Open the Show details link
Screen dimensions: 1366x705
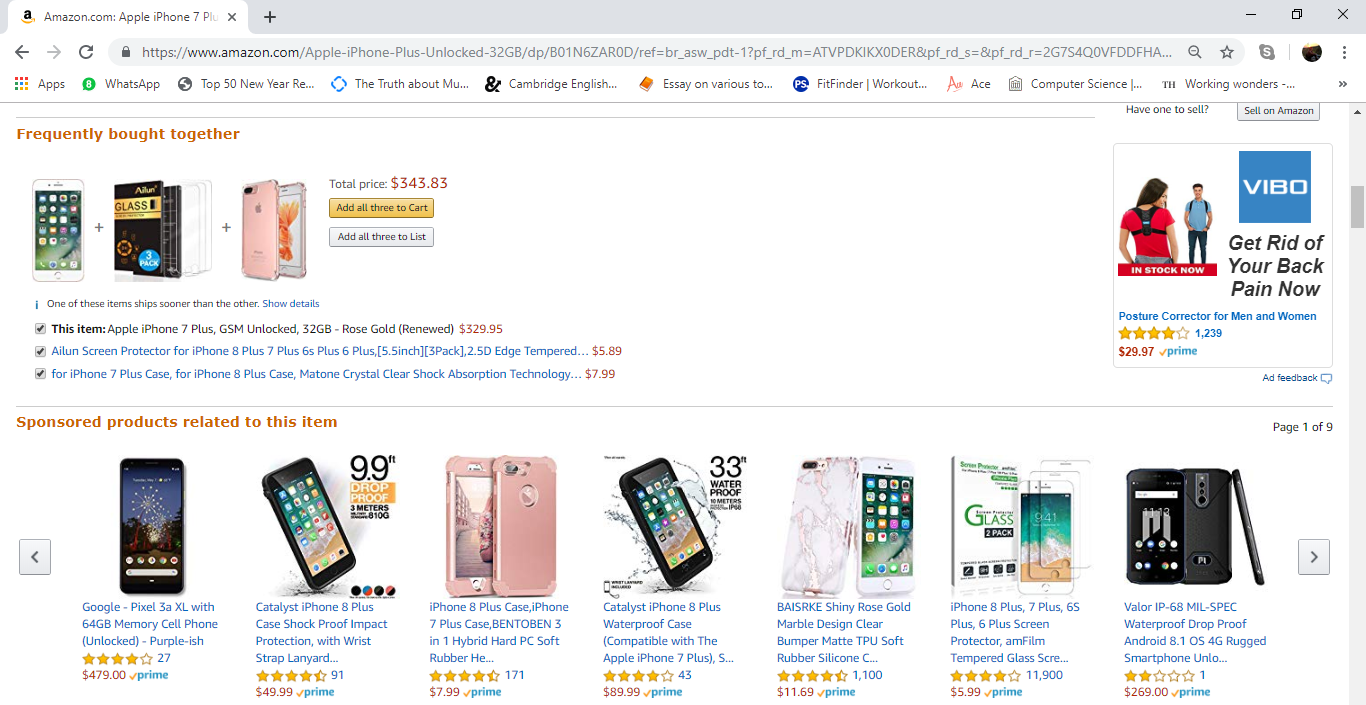pyautogui.click(x=291, y=304)
